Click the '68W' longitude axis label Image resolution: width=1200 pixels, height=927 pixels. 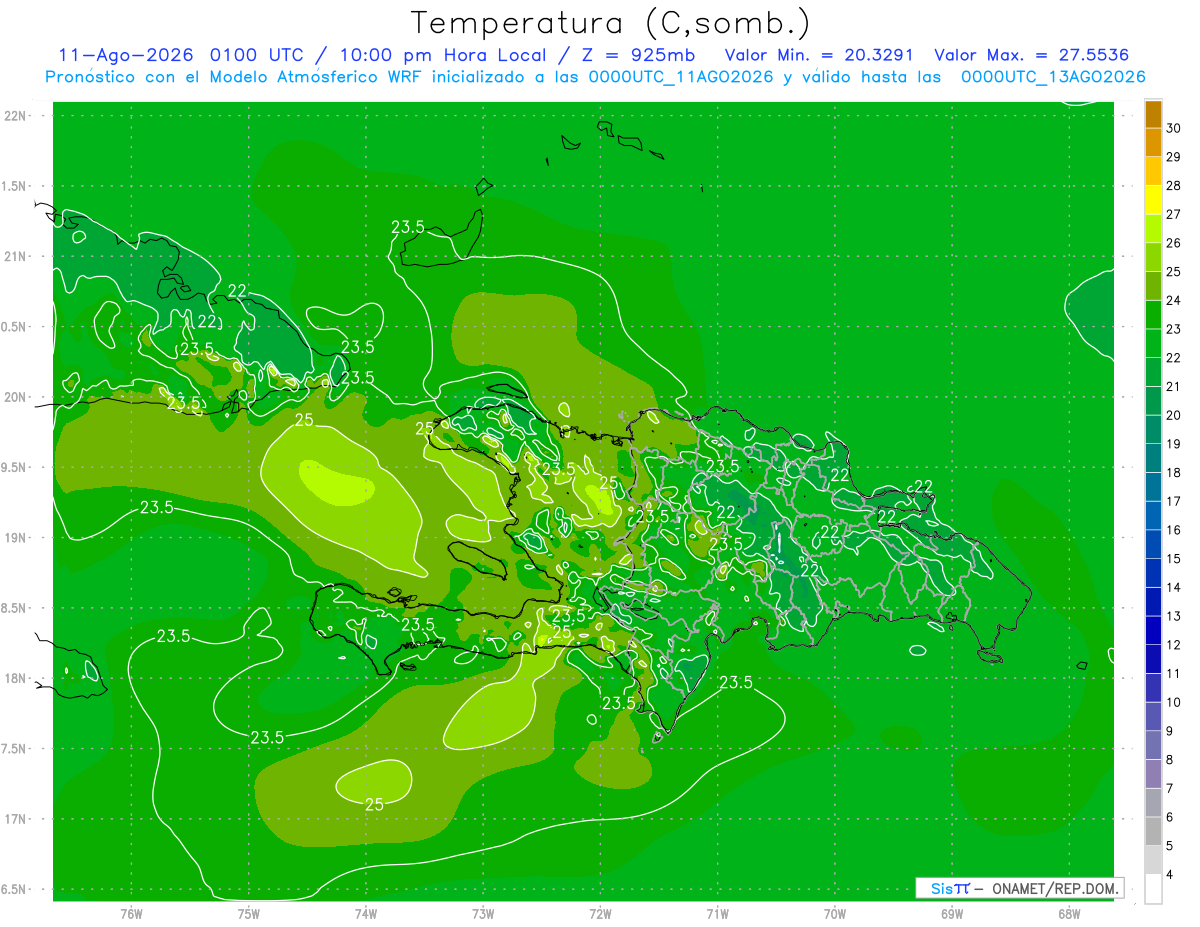[x=1068, y=914]
